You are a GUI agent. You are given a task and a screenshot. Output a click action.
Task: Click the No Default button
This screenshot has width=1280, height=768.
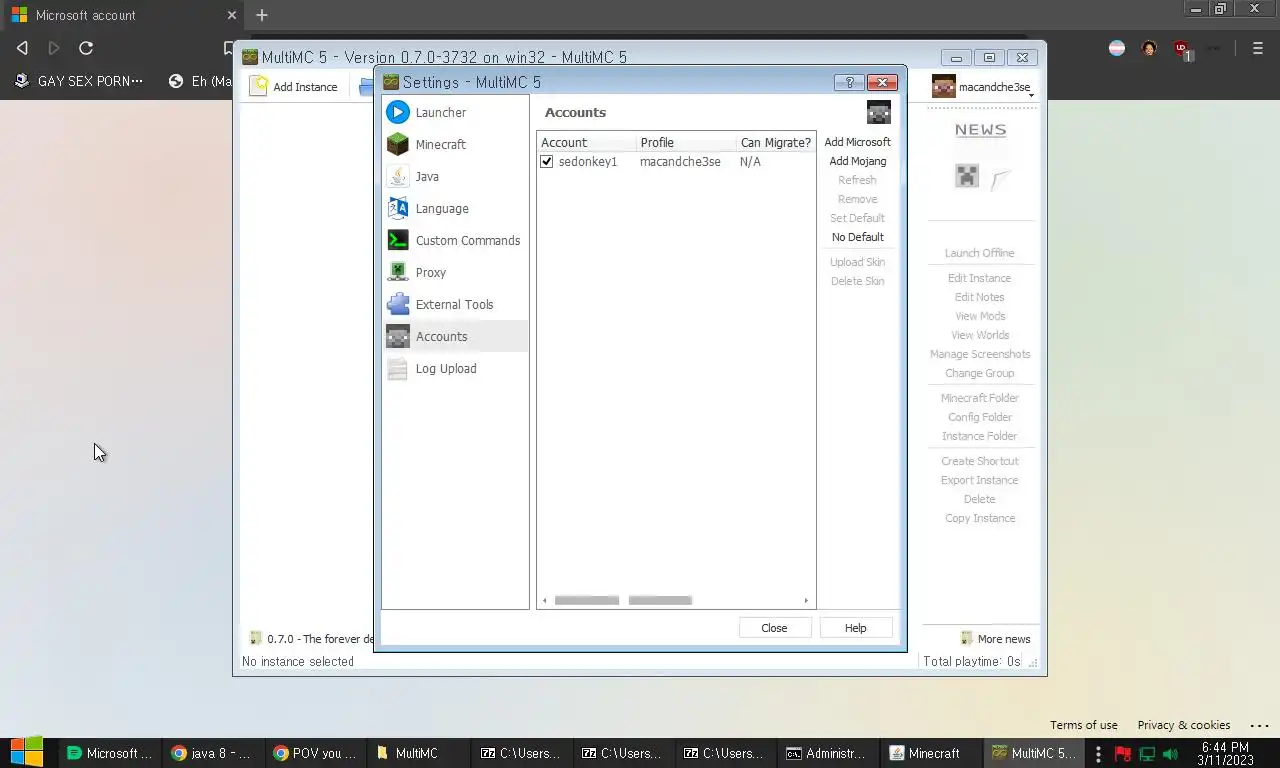(x=857, y=237)
